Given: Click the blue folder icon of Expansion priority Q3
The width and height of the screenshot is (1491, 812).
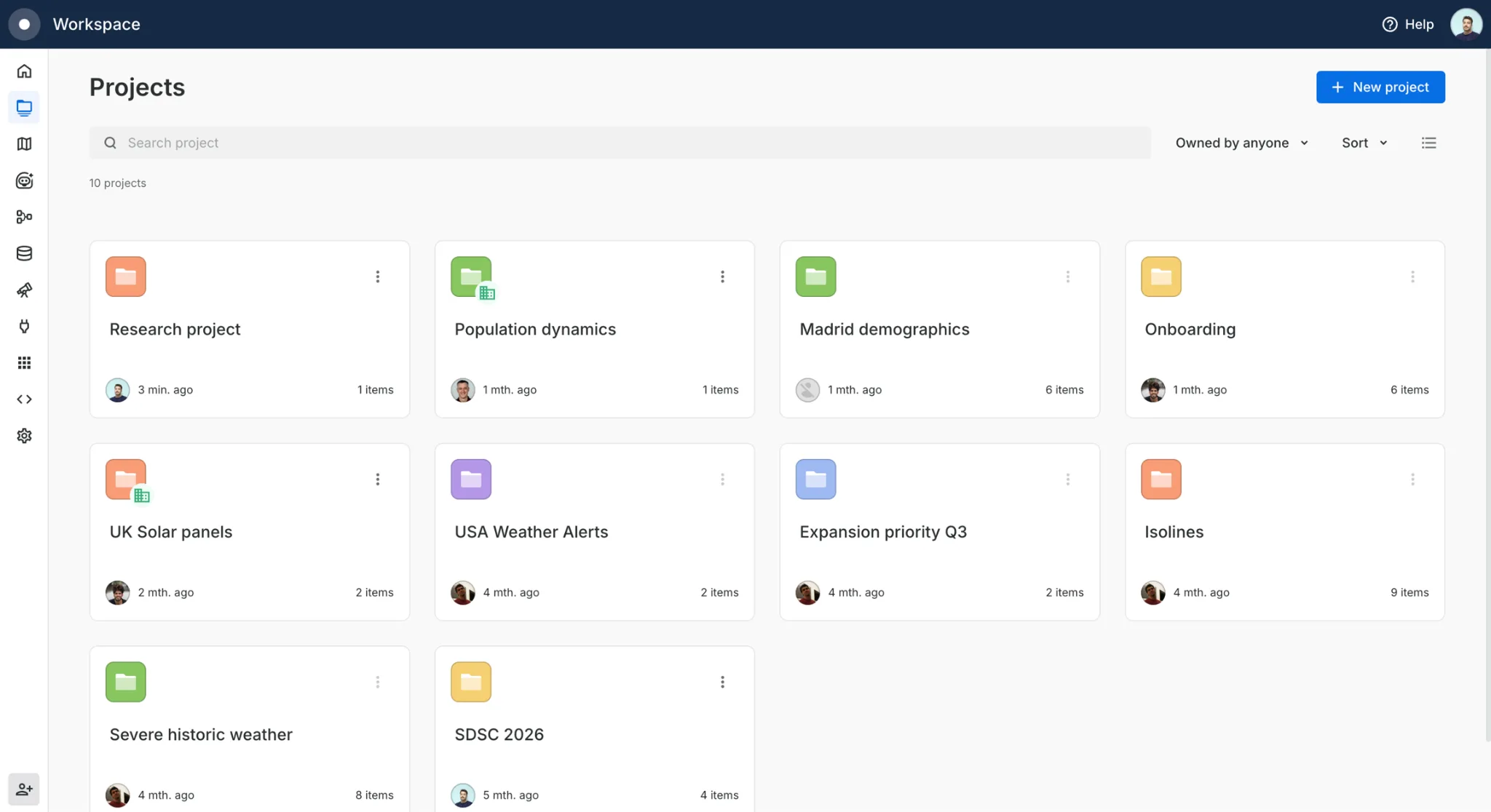Looking at the screenshot, I should [x=815, y=479].
